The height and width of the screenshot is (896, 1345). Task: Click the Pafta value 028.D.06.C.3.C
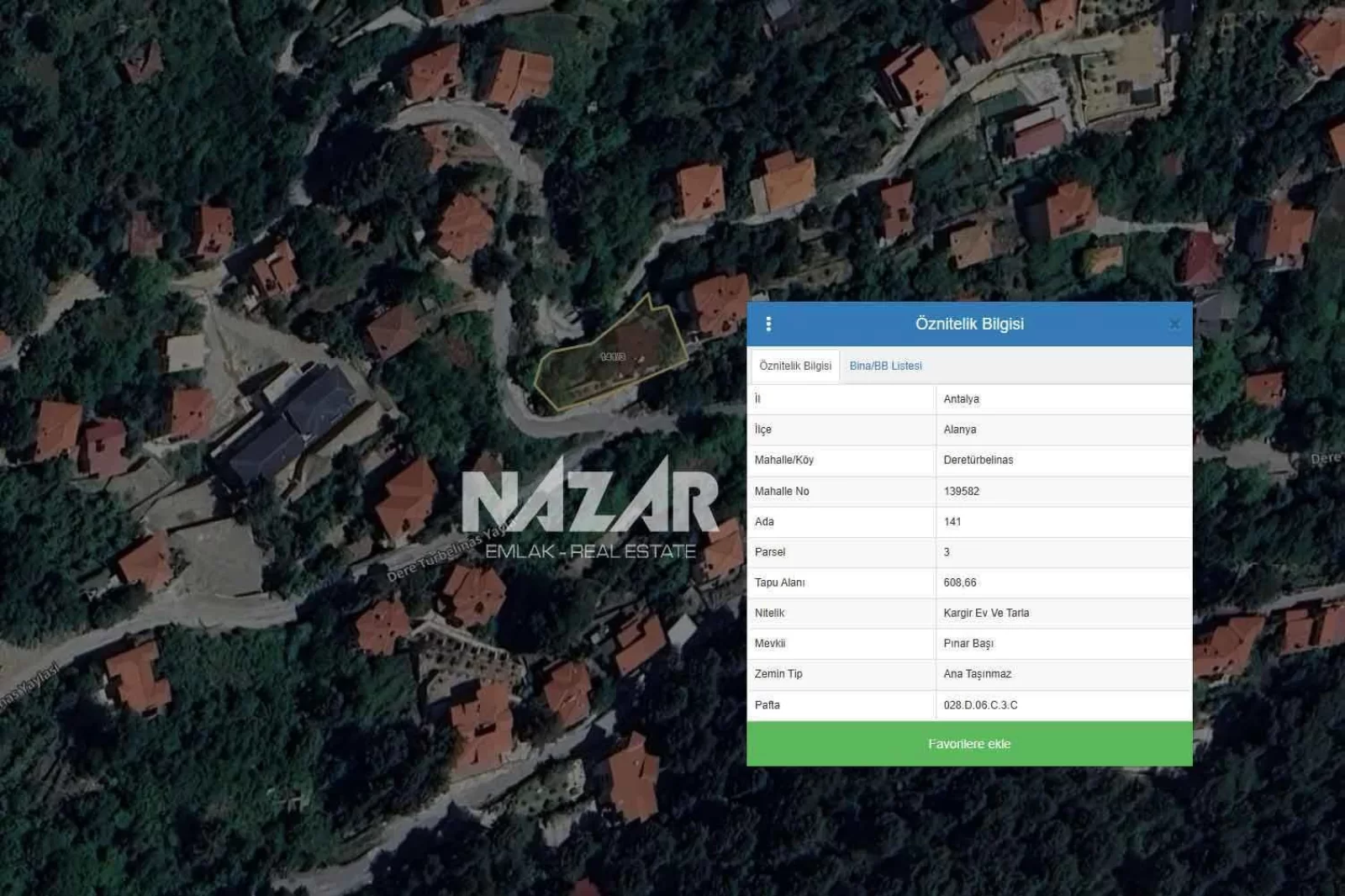tap(980, 704)
